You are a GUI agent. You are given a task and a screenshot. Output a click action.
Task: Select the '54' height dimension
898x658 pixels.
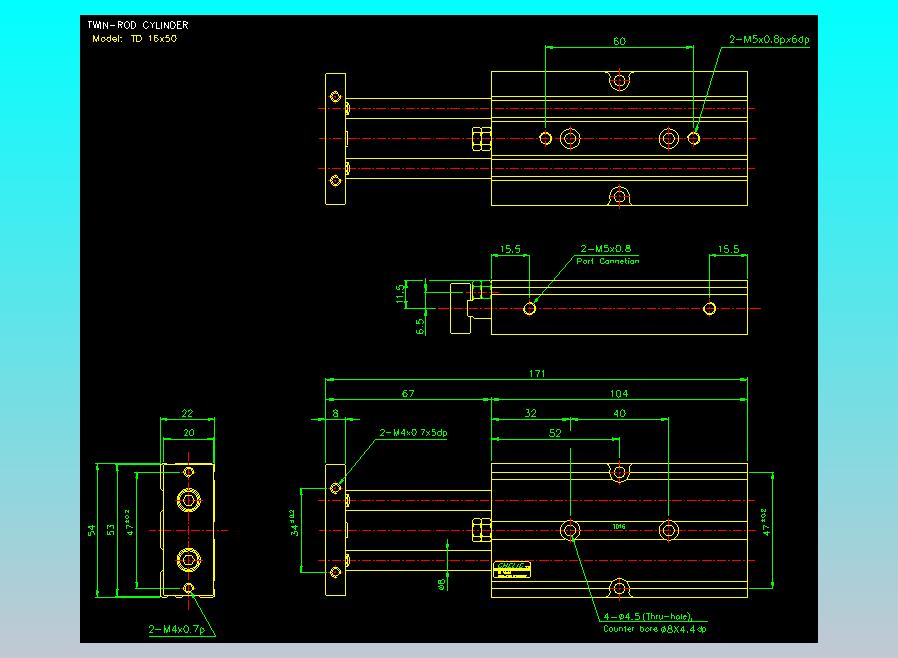point(92,531)
